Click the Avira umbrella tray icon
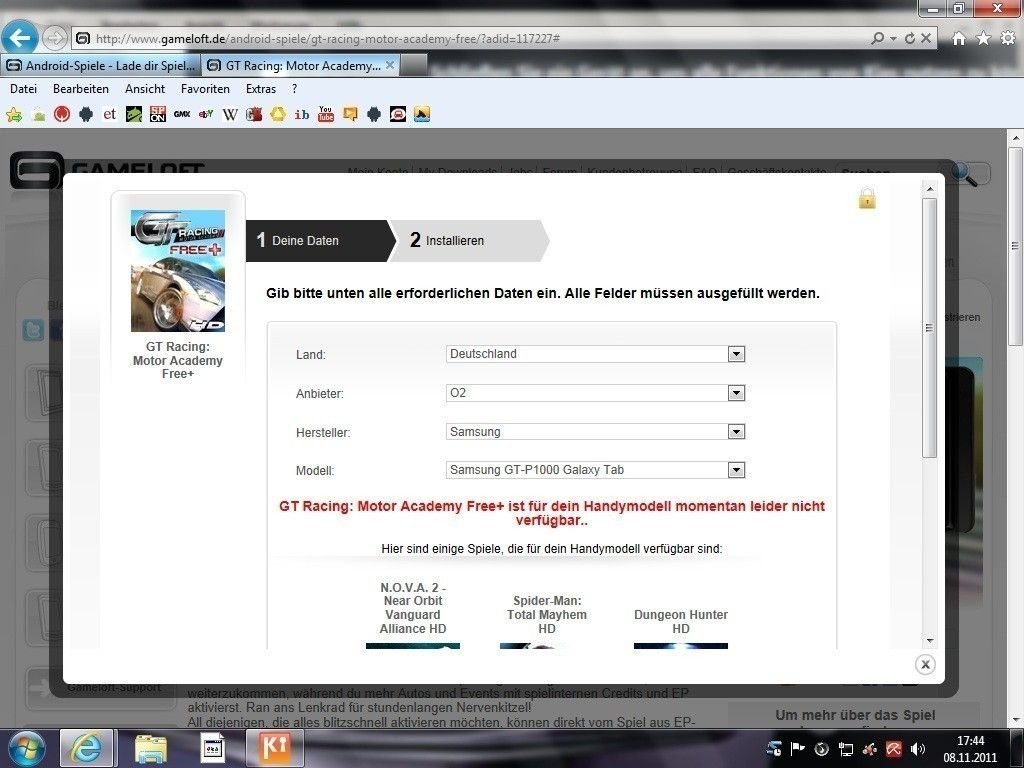 click(893, 749)
